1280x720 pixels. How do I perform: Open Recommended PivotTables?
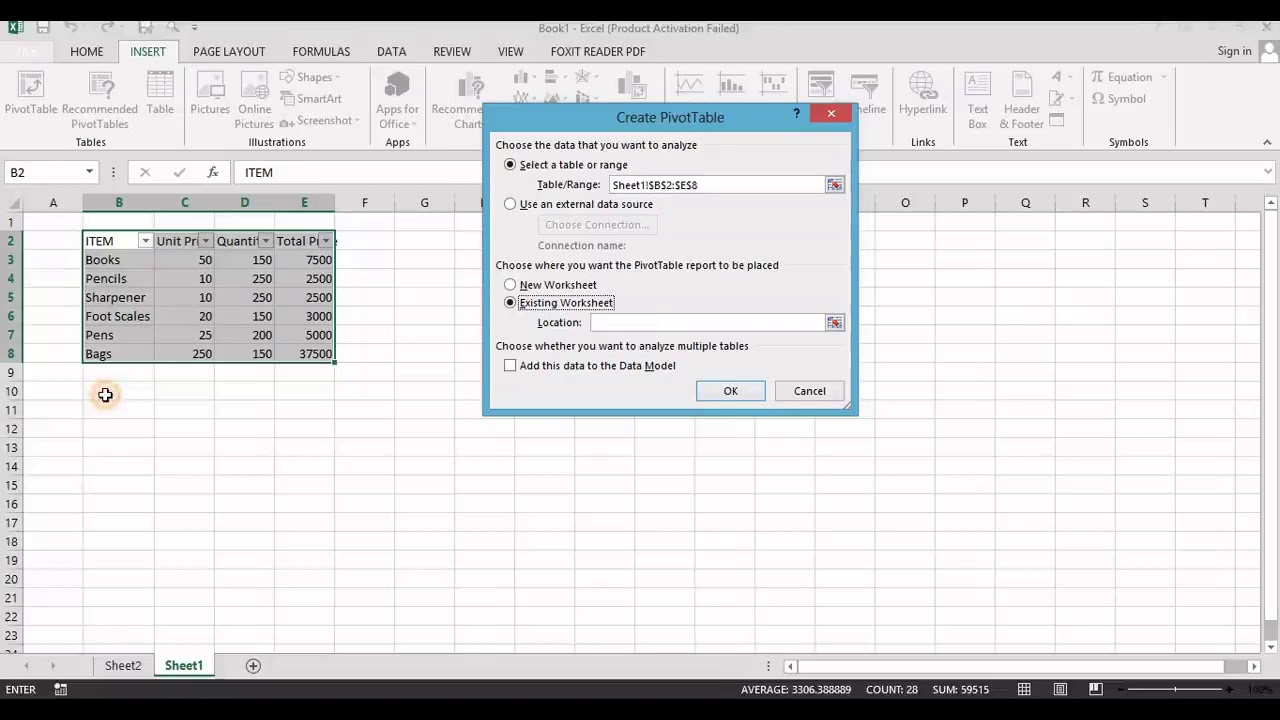(100, 101)
